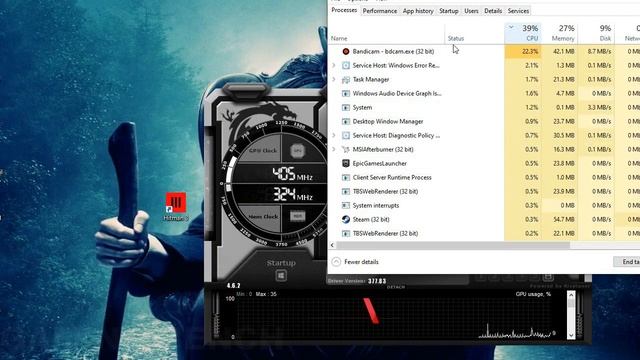The height and width of the screenshot is (360, 640).
Task: Click the horizontal scrollbar left arrow
Action: pyautogui.click(x=332, y=245)
